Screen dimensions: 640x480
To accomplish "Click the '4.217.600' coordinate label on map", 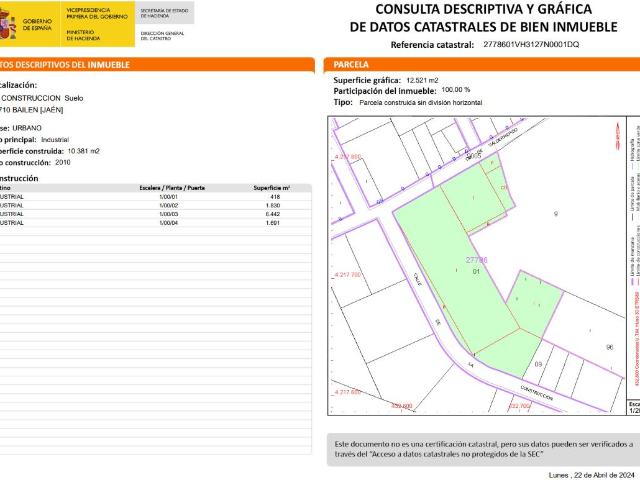I will tap(347, 392).
